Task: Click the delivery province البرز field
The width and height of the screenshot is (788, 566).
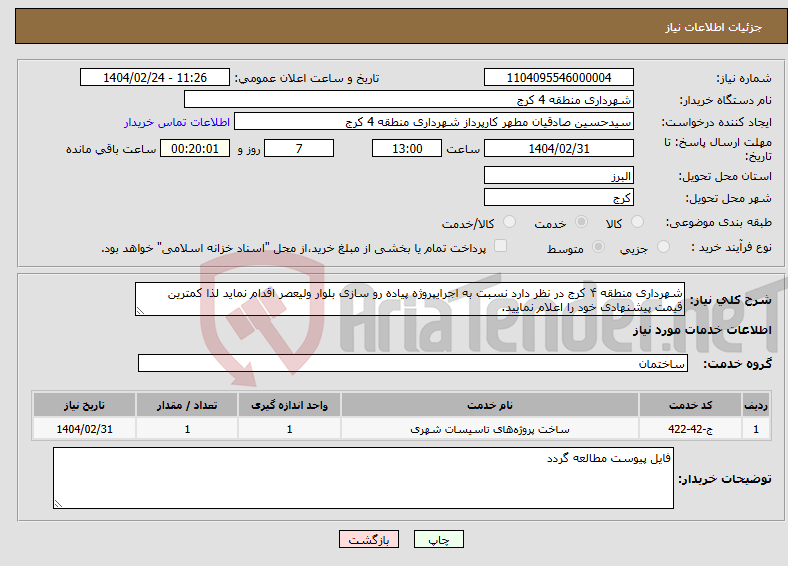Action: pyautogui.click(x=559, y=175)
